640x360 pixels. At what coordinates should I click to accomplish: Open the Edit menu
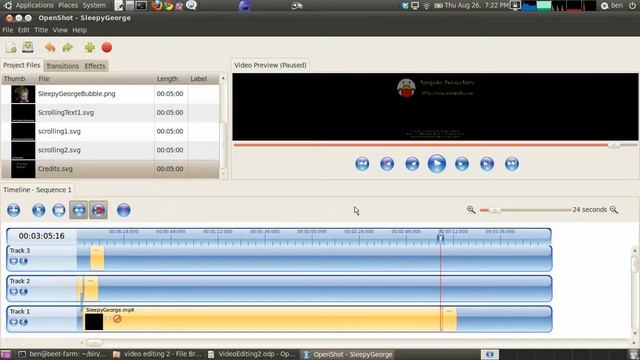24,30
